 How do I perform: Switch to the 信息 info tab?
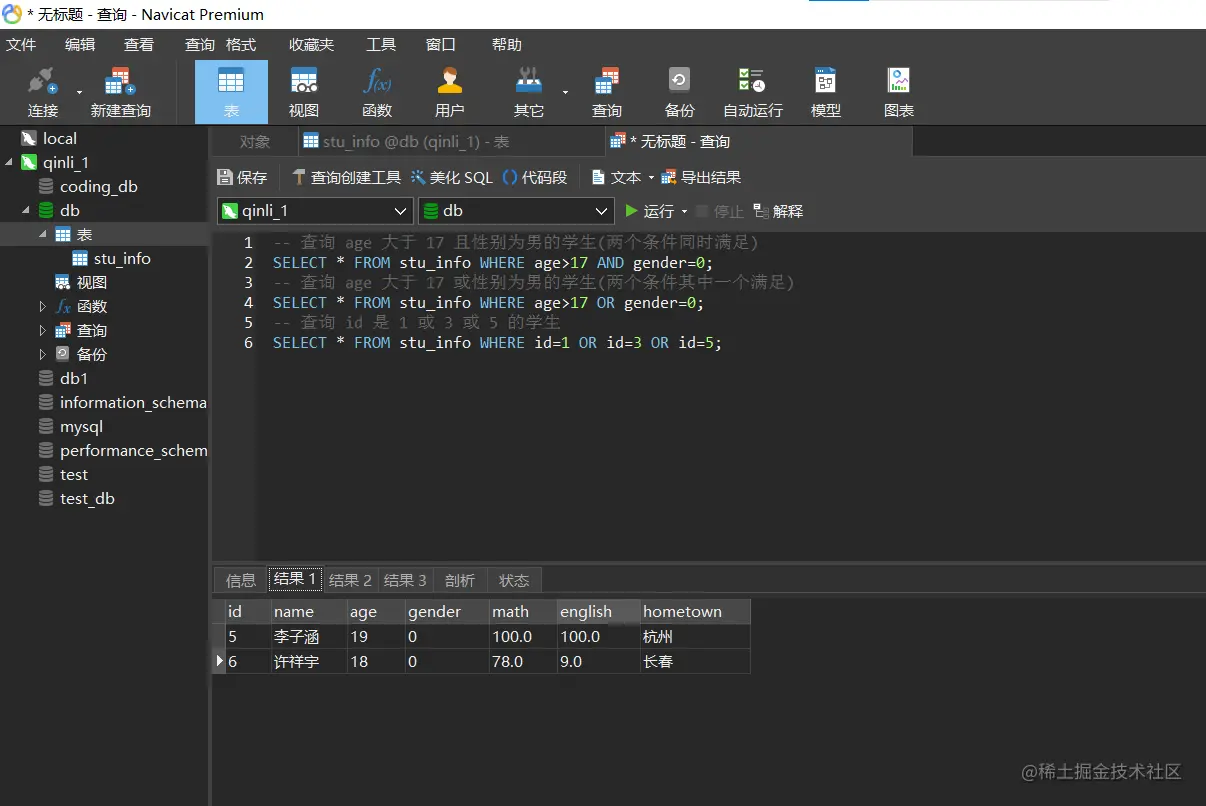coord(240,580)
